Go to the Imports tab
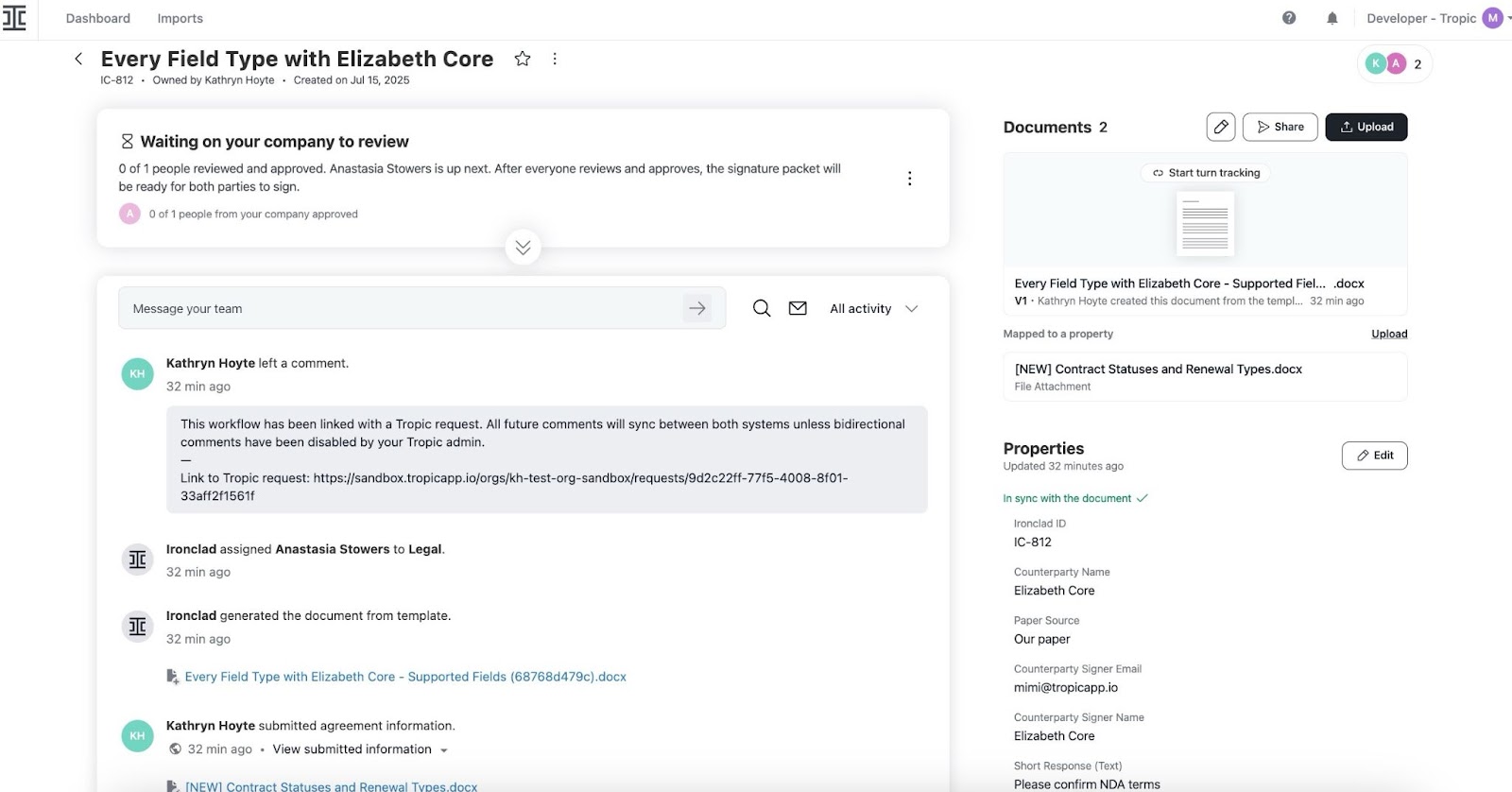The image size is (1512, 792). coord(180,18)
